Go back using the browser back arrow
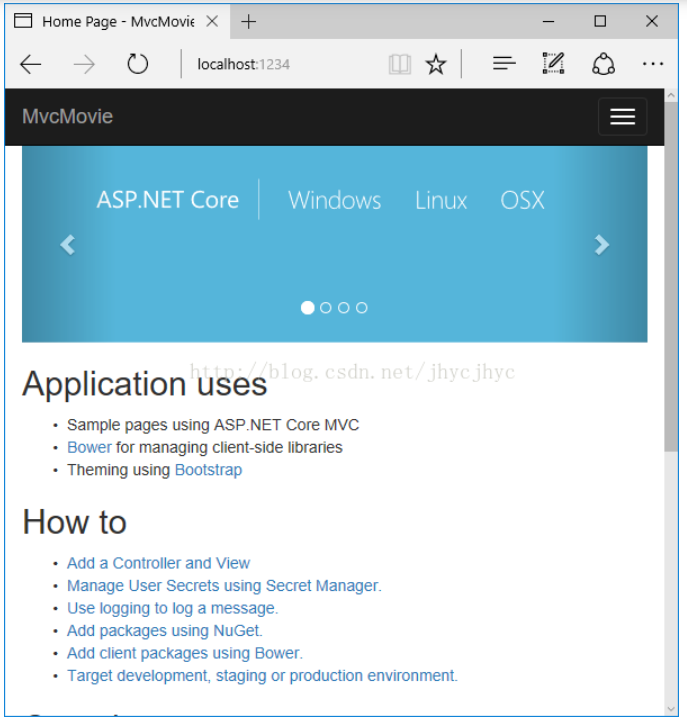687x718 pixels. coord(31,64)
